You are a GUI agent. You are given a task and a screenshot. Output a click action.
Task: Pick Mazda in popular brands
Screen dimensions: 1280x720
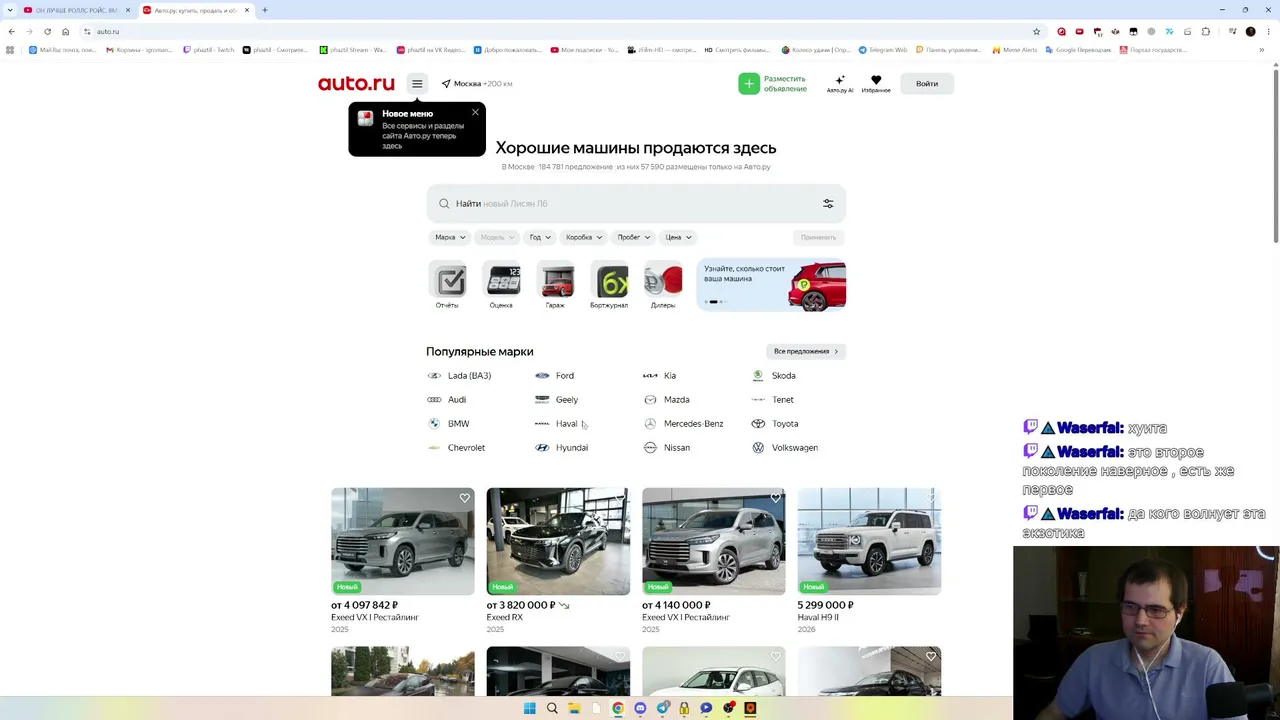coord(666,400)
